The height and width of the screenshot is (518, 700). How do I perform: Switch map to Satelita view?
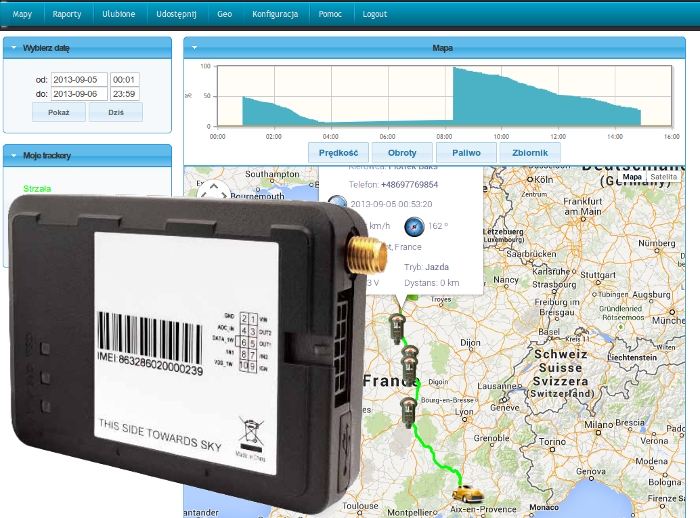663,177
